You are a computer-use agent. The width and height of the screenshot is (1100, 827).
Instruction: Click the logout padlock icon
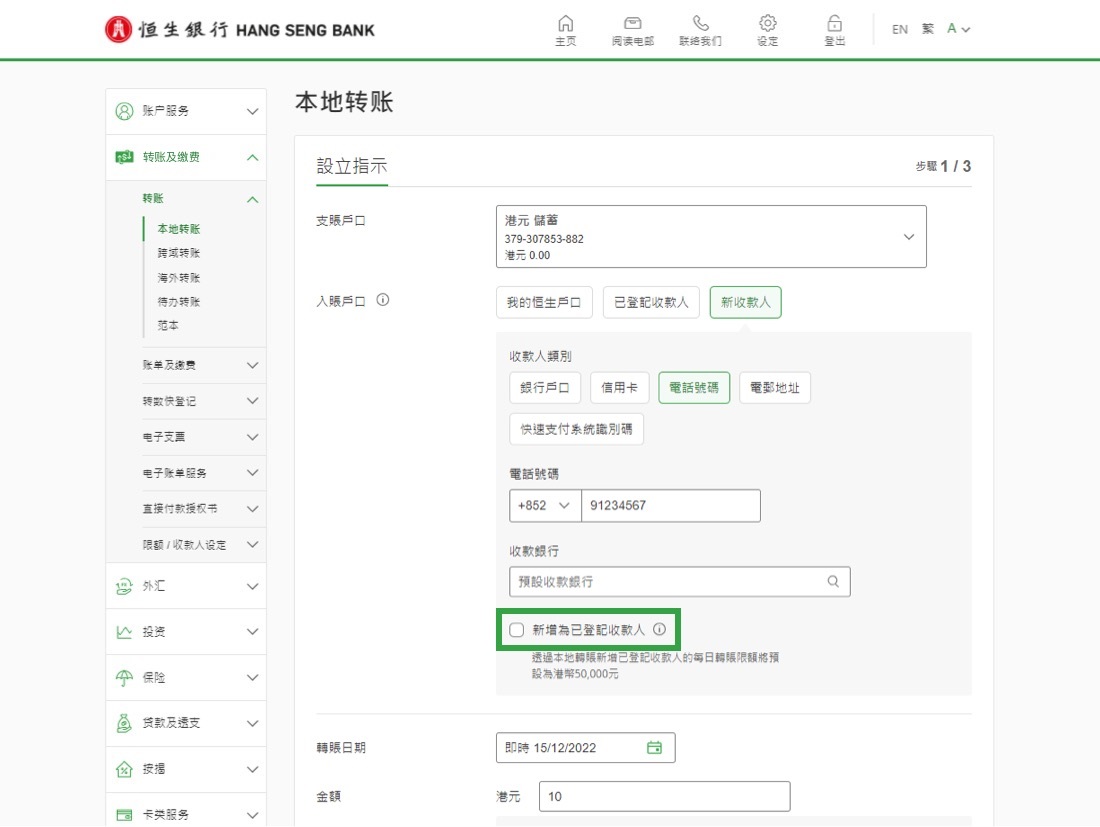(x=834, y=24)
